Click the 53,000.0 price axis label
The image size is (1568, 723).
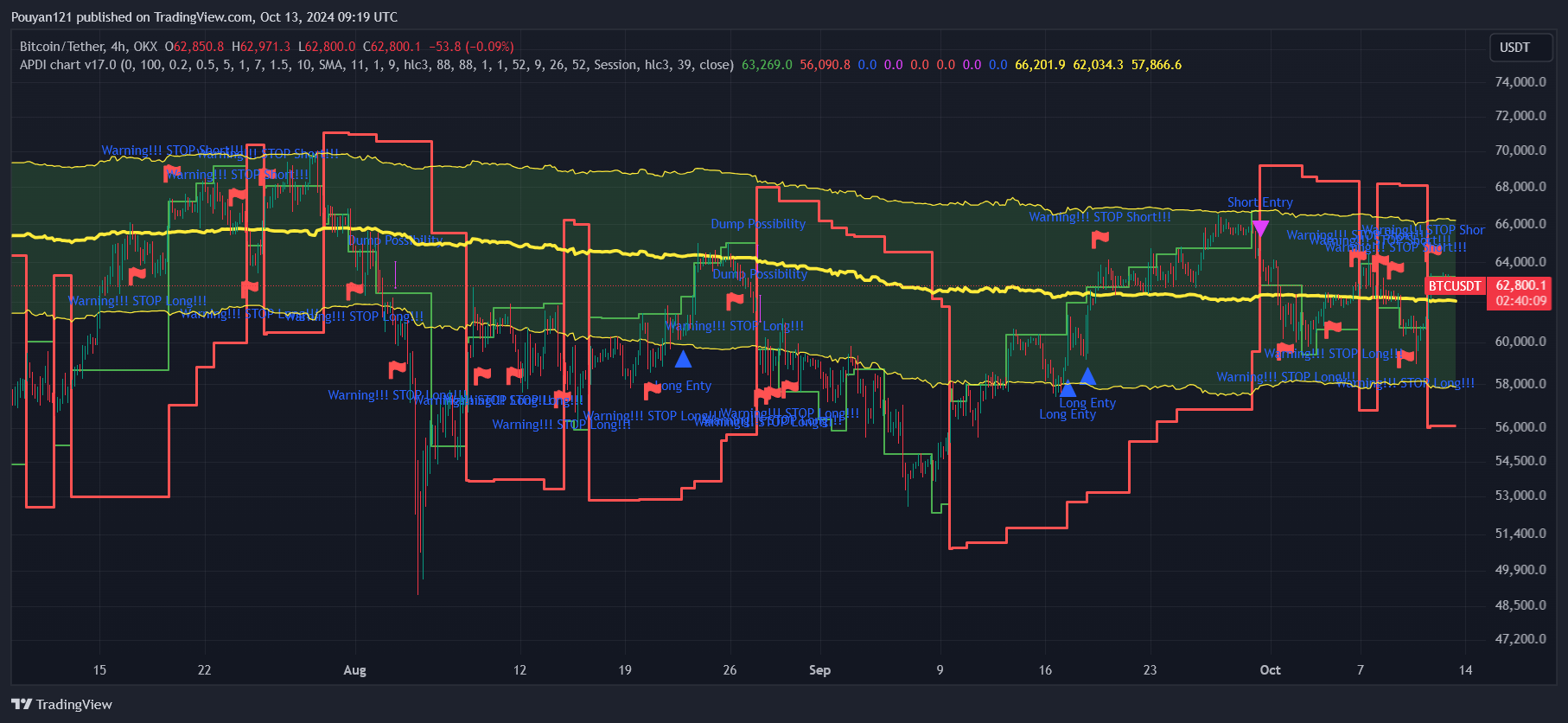click(1520, 496)
